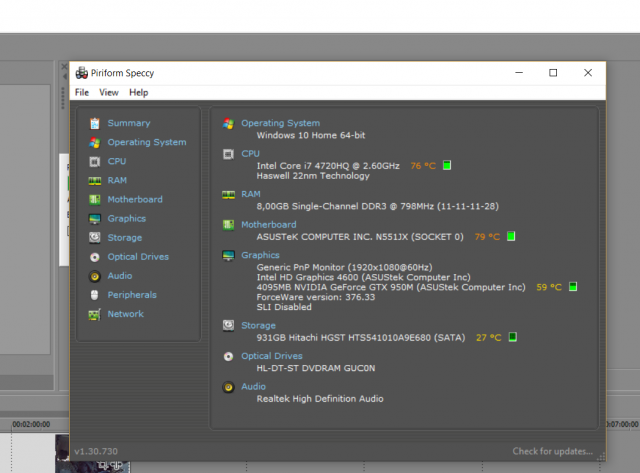
Task: Click the Graphics monitor icon in sidebar
Action: (95, 219)
